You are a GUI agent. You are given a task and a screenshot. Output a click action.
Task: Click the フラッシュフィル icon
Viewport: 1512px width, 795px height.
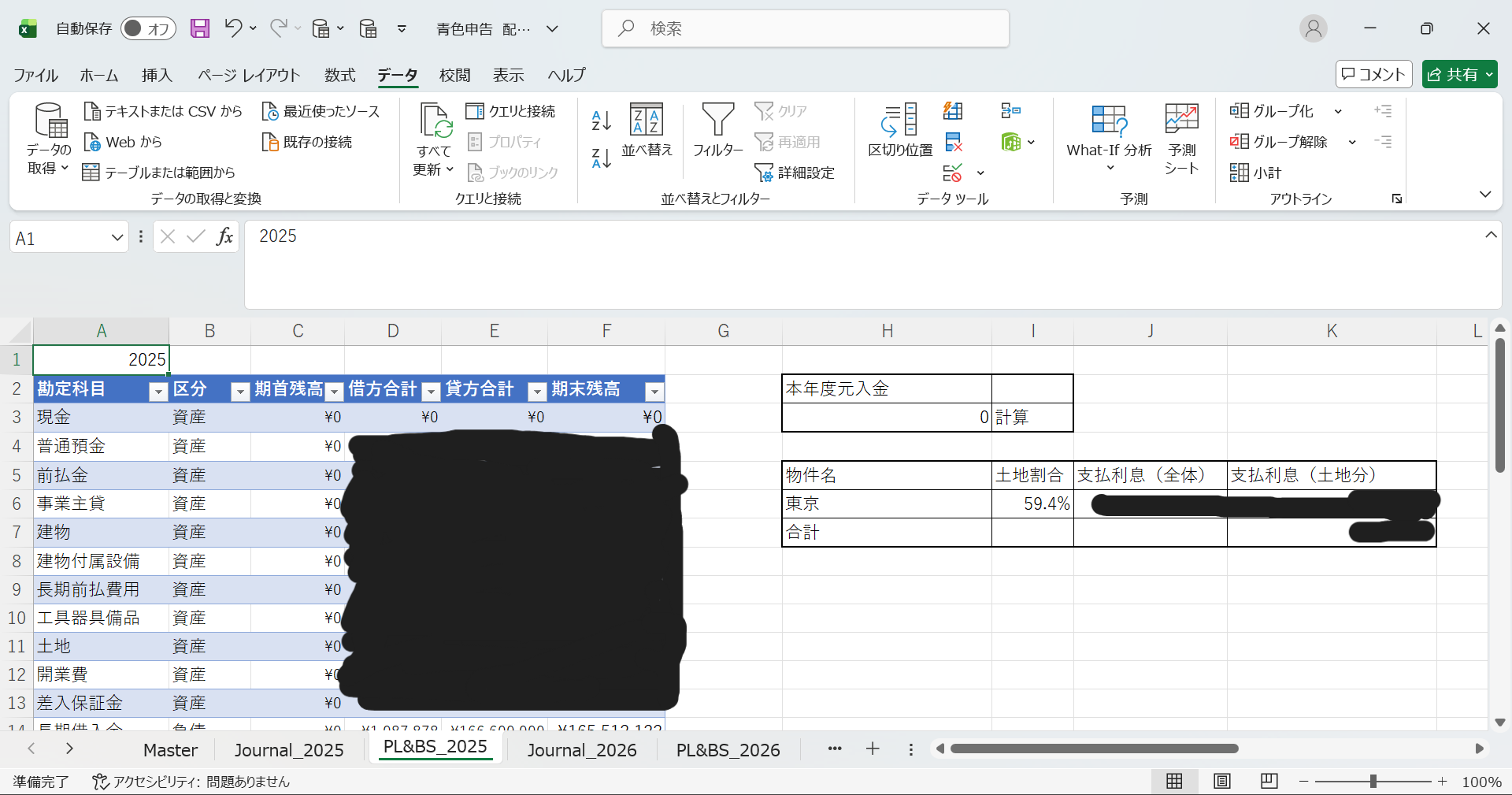(953, 110)
